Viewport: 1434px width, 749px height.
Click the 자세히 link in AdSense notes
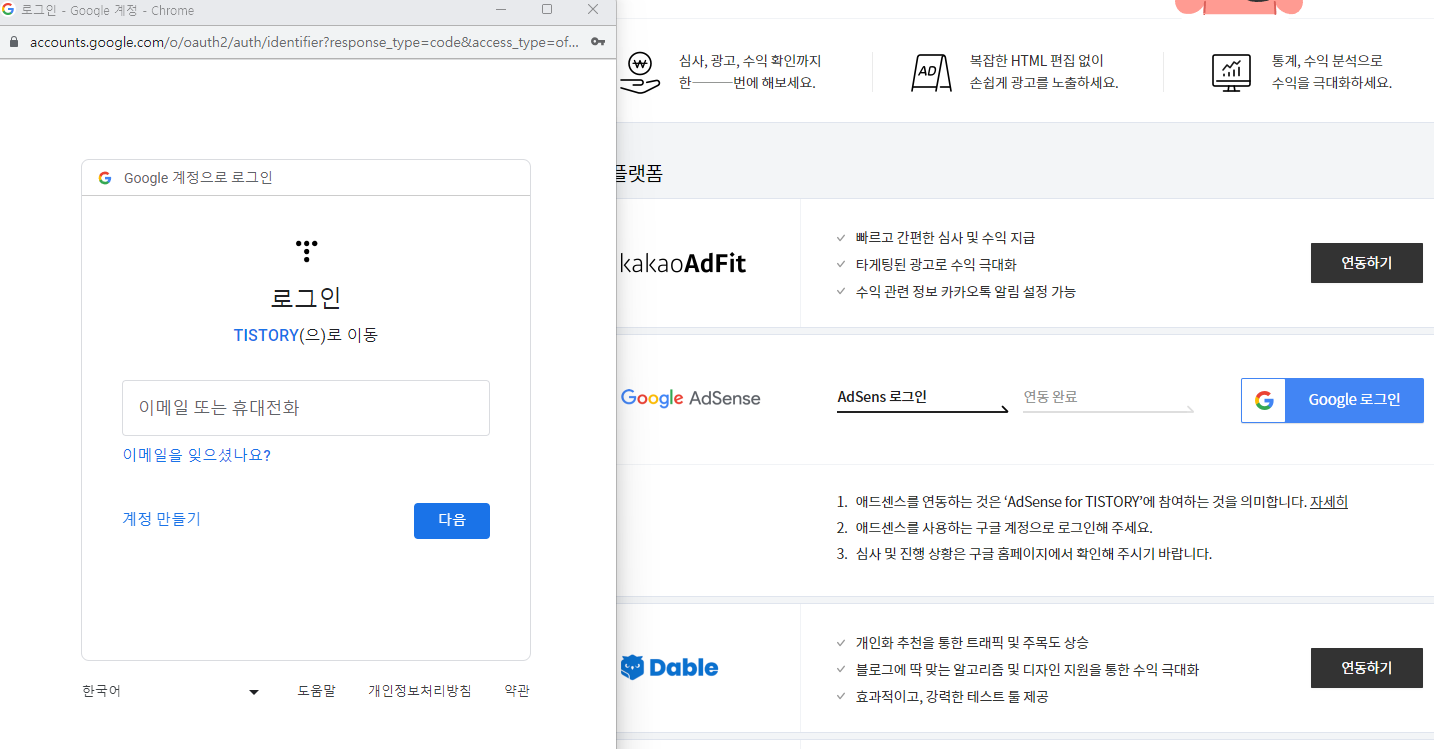[1329, 502]
